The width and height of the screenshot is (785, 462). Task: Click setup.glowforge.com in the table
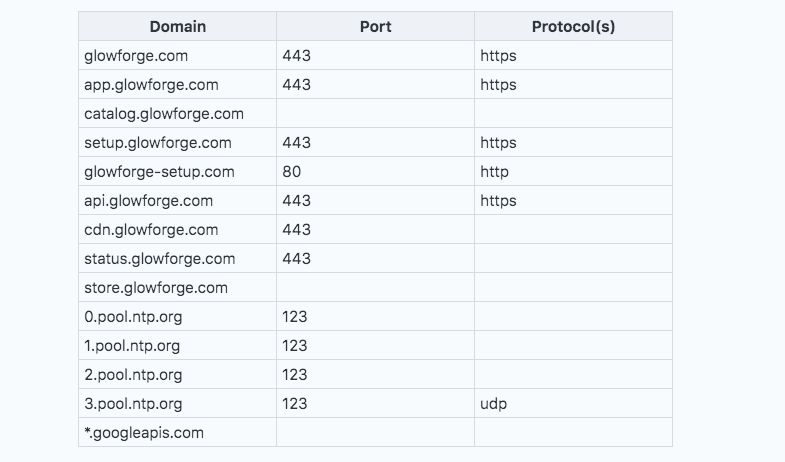[x=158, y=143]
